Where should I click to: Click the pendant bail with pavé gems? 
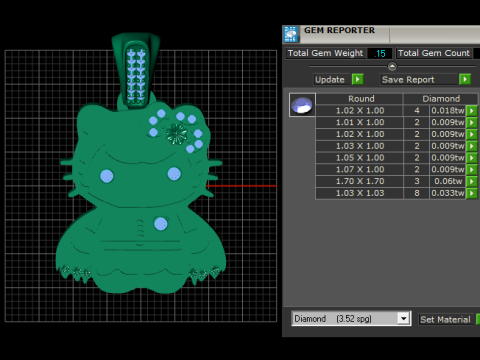point(136,71)
